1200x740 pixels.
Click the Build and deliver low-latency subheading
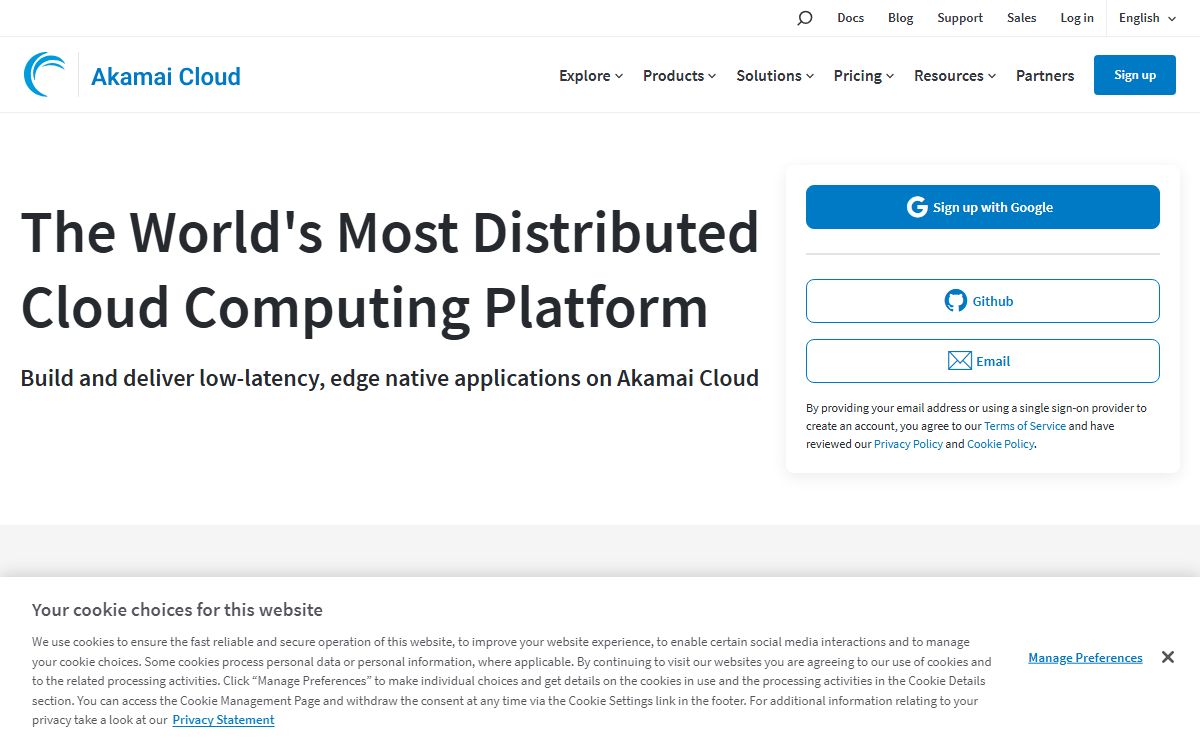(x=390, y=378)
